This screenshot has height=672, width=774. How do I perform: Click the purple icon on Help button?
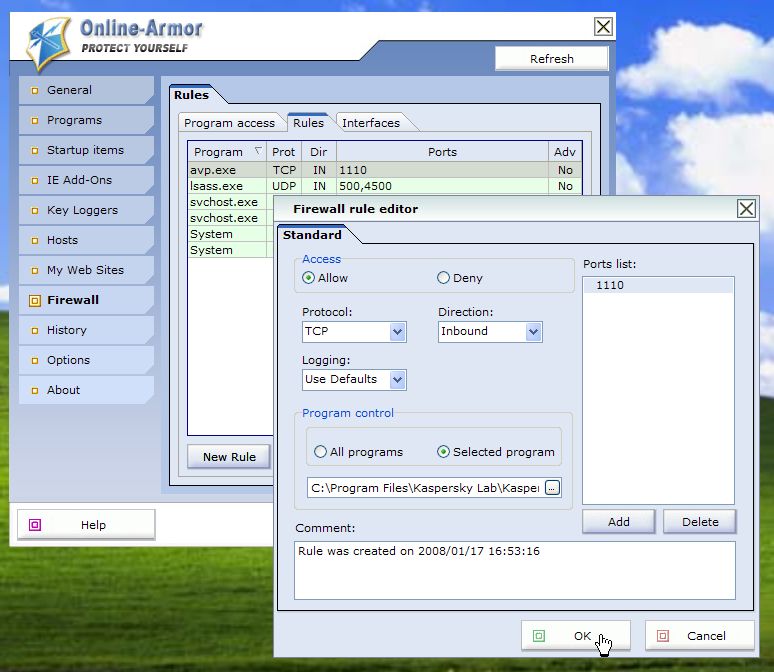pos(35,525)
